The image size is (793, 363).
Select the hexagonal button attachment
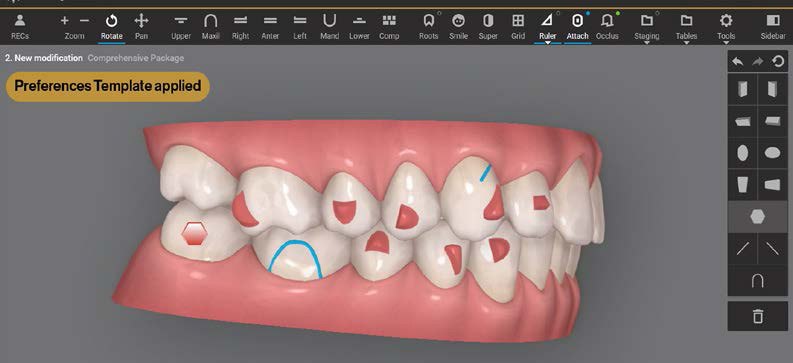pyautogui.click(x=757, y=216)
